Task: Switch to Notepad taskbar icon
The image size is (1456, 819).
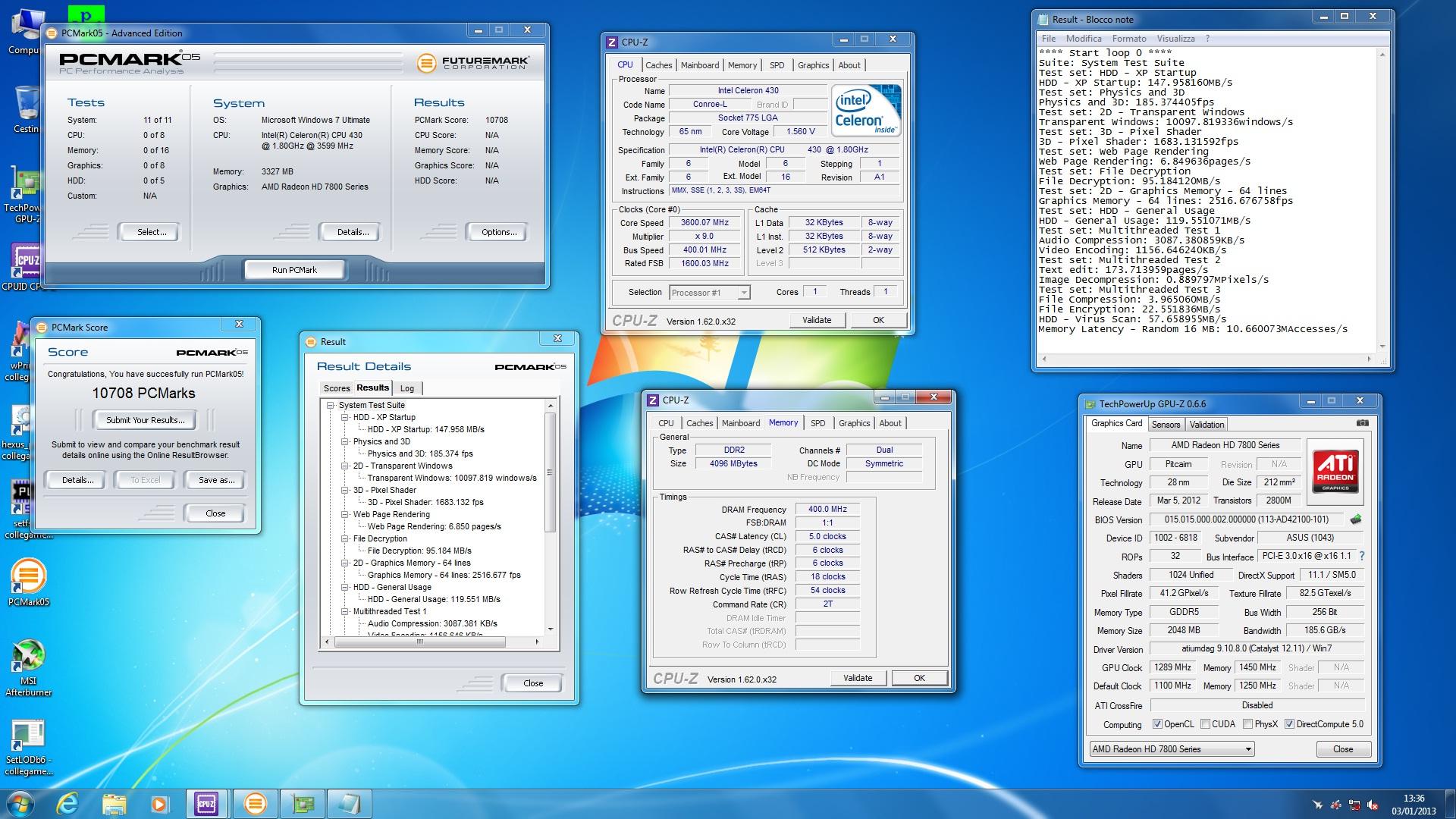Action: pyautogui.click(x=350, y=803)
